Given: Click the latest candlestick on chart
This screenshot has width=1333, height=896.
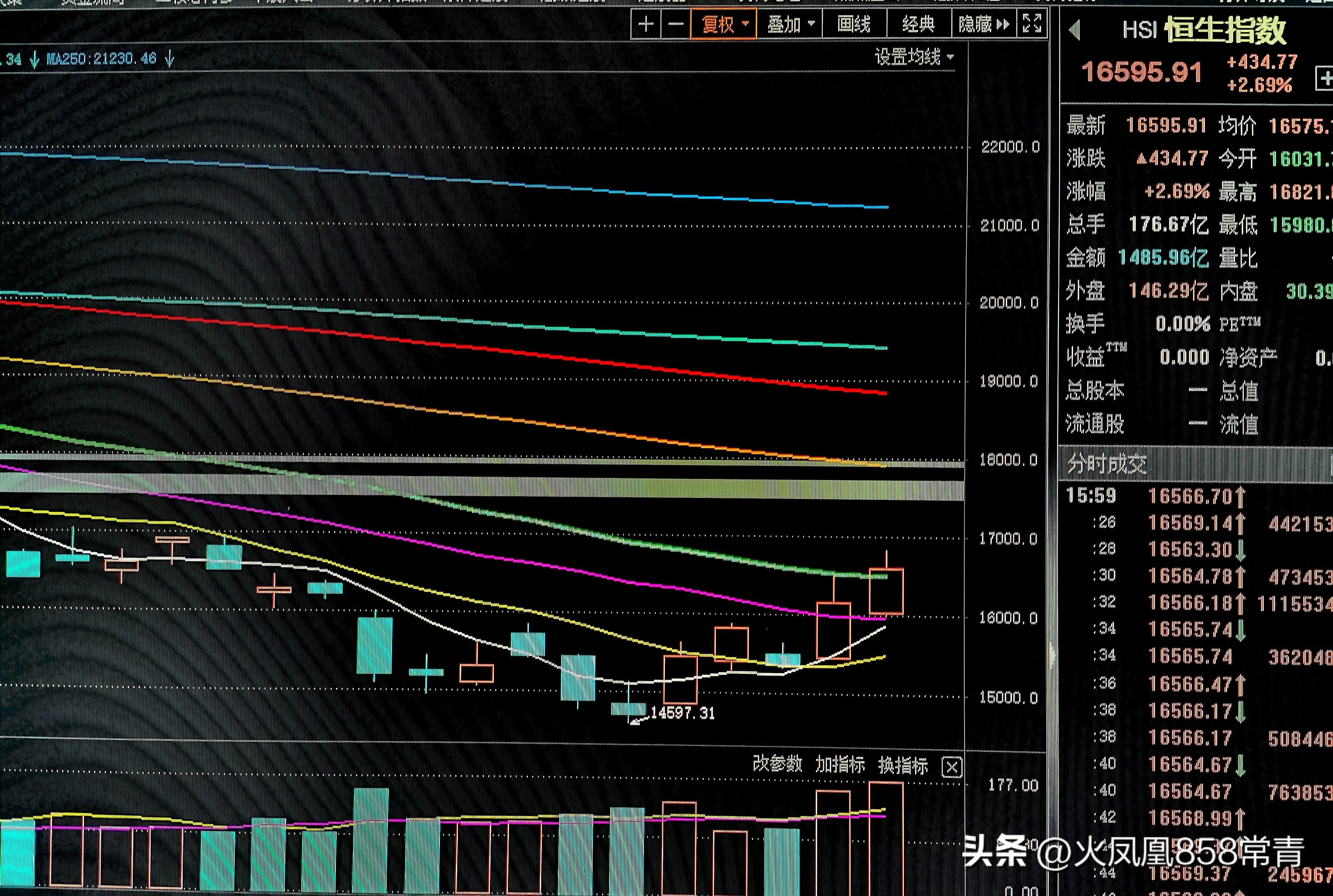Looking at the screenshot, I should pos(886,592).
